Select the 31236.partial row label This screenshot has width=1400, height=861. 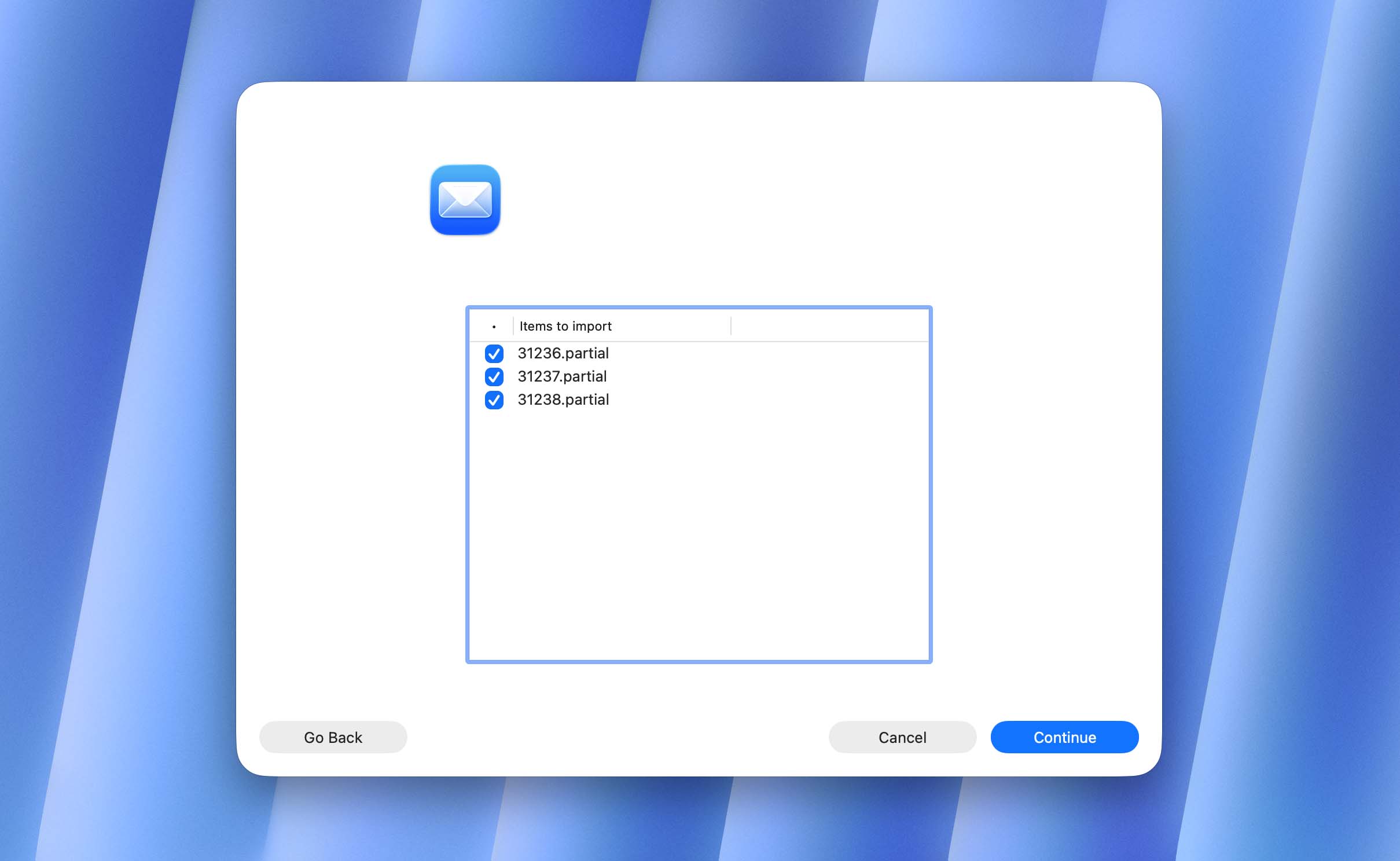click(x=563, y=354)
